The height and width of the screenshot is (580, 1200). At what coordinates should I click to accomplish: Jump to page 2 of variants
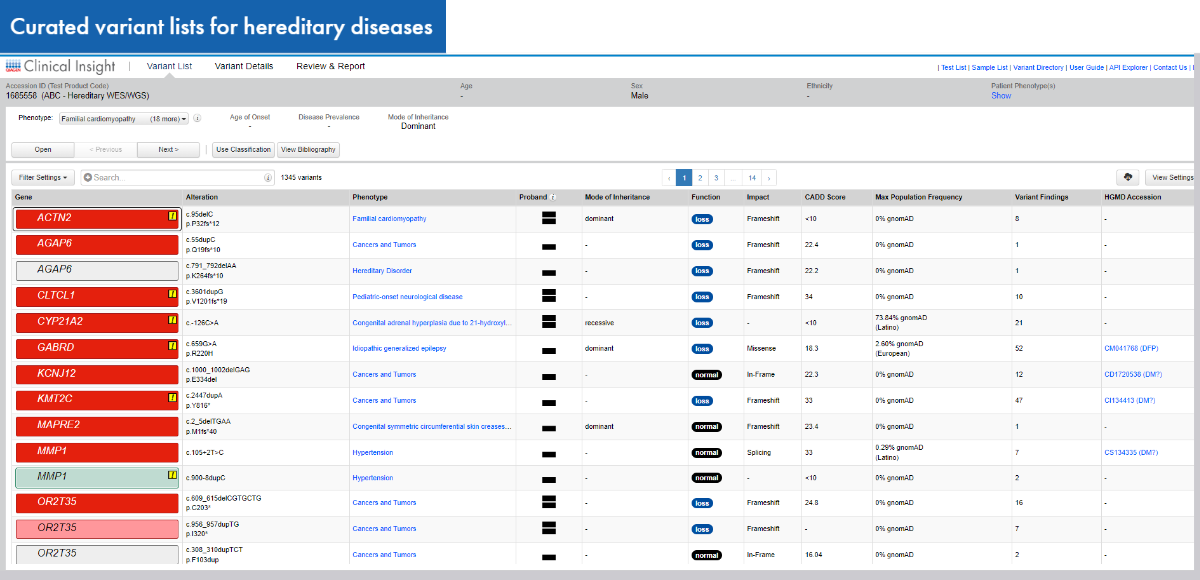pyautogui.click(x=700, y=177)
